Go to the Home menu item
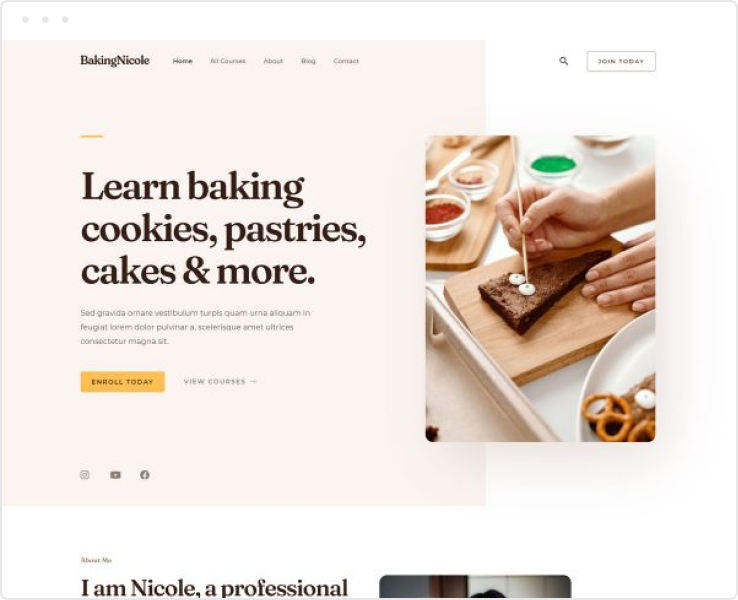Image resolution: width=738 pixels, height=600 pixels. (183, 61)
